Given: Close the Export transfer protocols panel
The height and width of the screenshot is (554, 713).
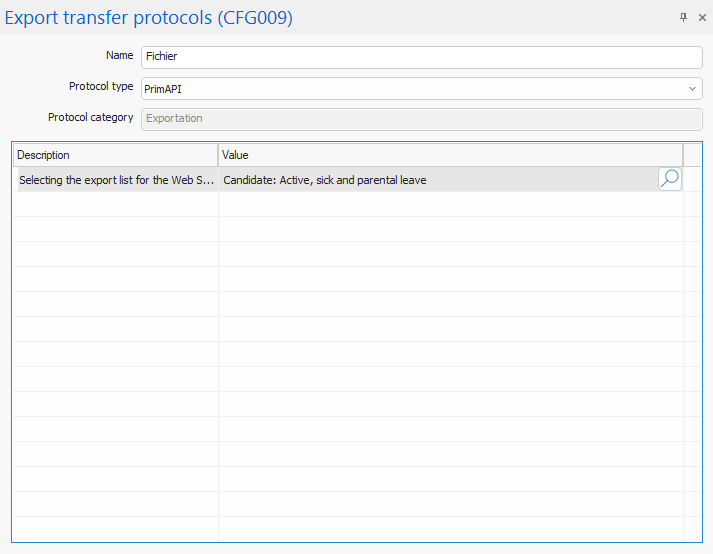Looking at the screenshot, I should point(702,18).
